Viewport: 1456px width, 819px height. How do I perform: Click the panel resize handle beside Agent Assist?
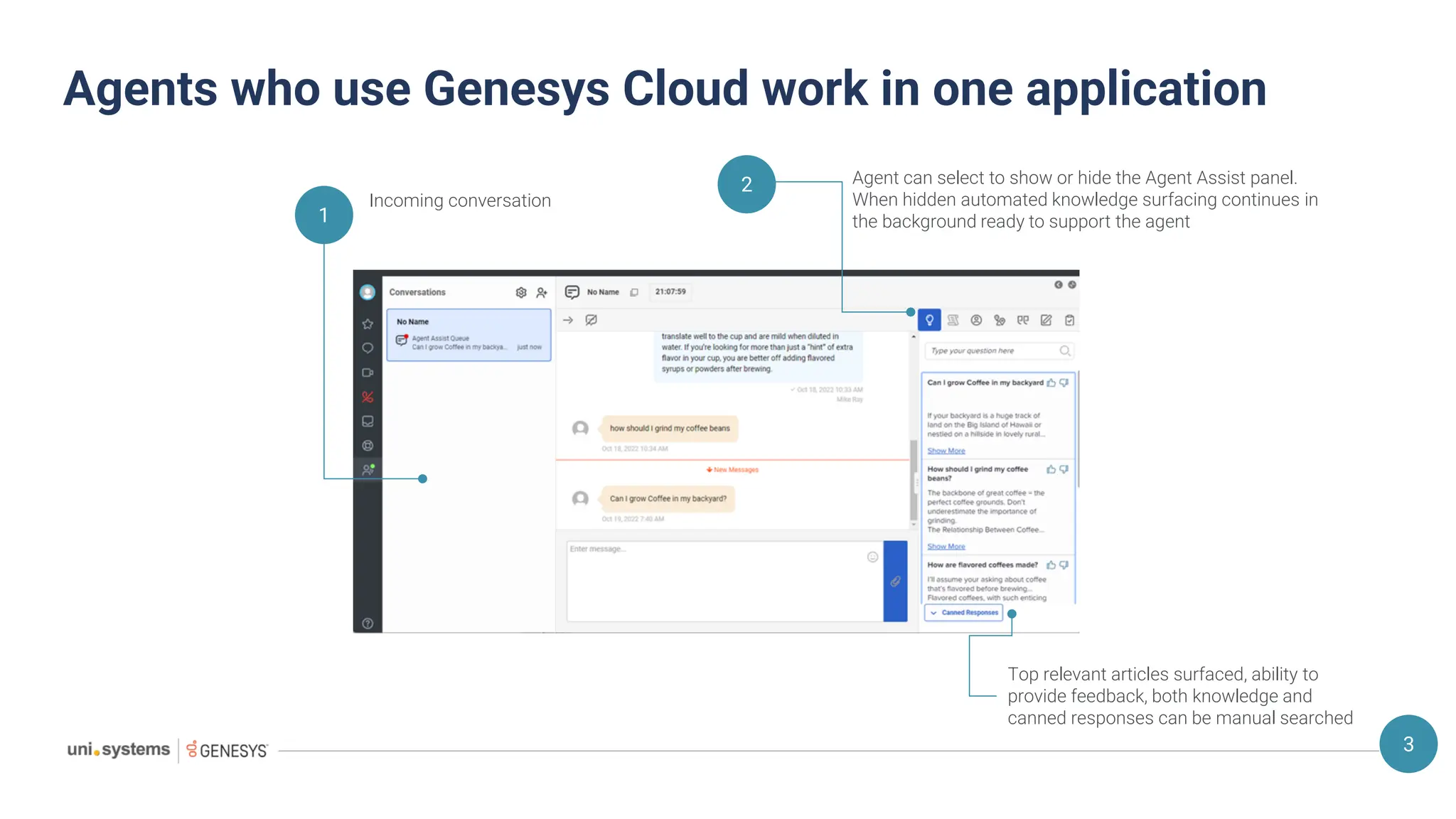[x=917, y=482]
